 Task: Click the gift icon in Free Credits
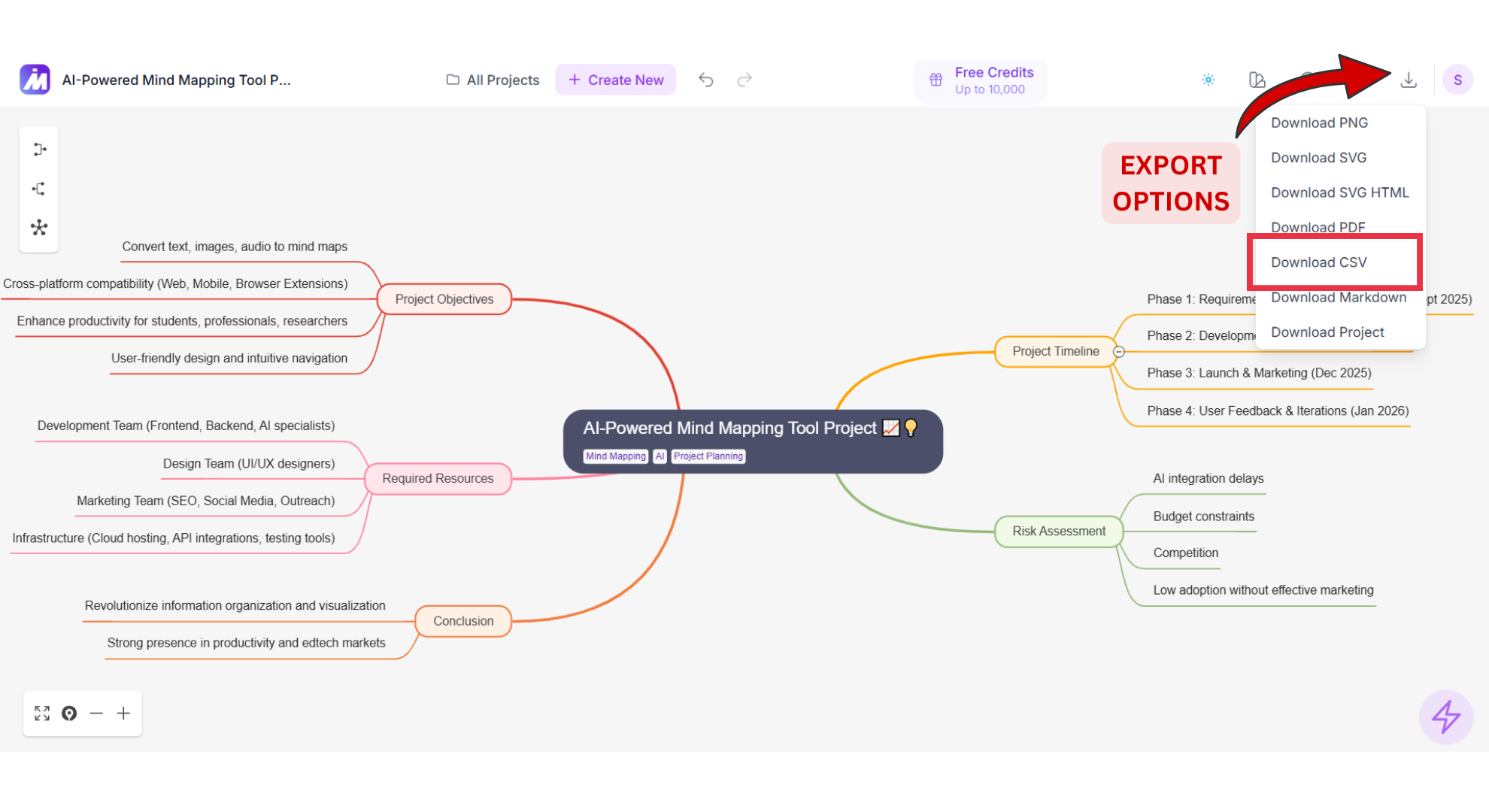[936, 80]
